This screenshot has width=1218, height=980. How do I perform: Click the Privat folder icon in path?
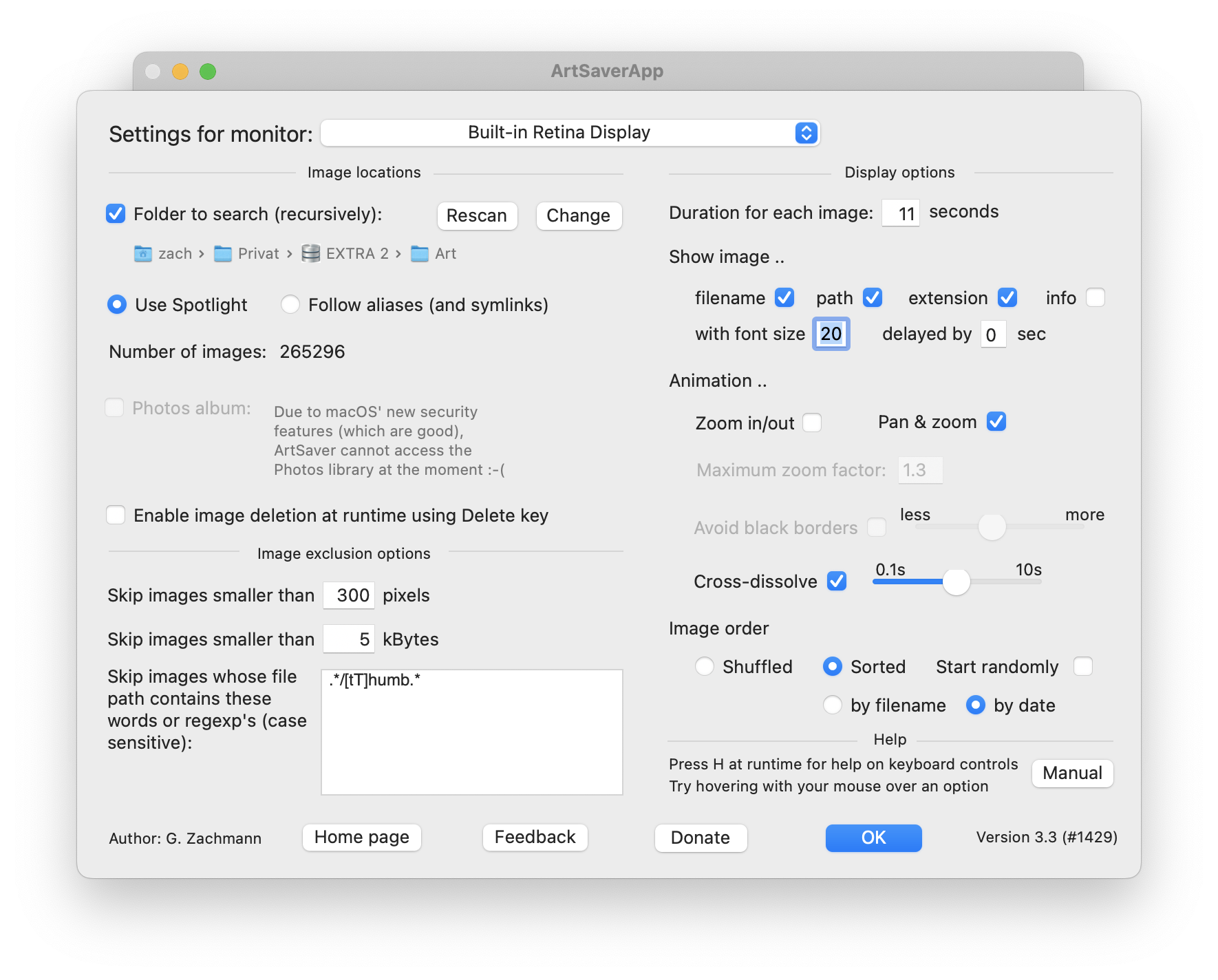coord(222,254)
